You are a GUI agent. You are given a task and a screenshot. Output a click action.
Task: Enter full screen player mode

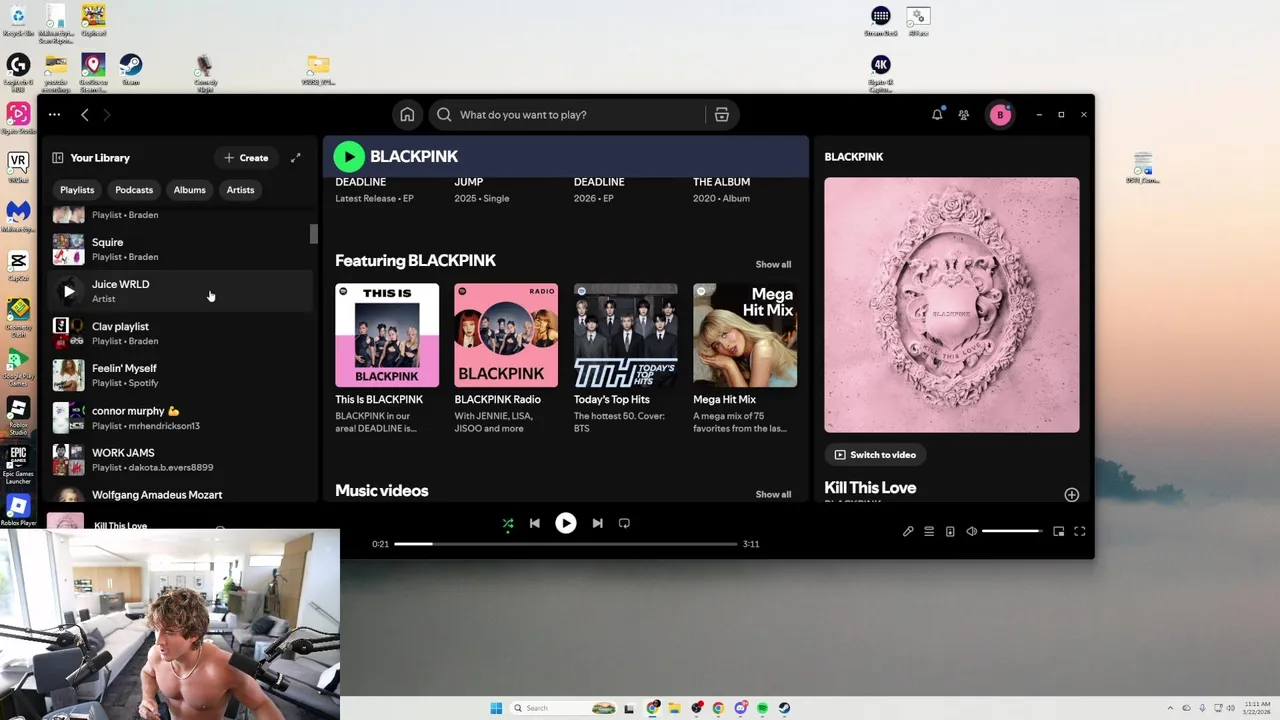(x=1080, y=532)
